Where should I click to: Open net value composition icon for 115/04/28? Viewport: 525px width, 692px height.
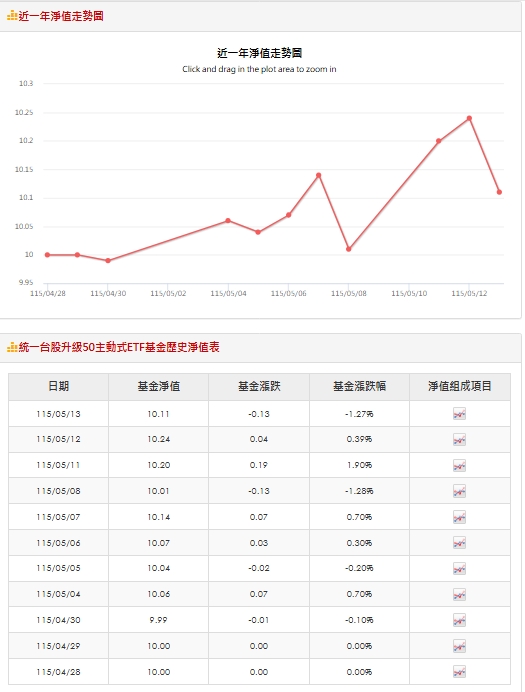(x=459, y=672)
